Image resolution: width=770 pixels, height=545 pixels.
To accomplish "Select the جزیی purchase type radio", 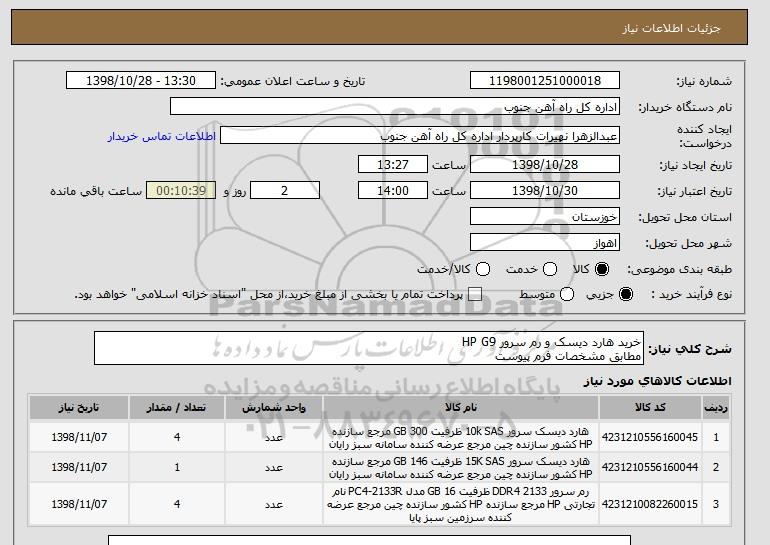I will click(x=626, y=294).
